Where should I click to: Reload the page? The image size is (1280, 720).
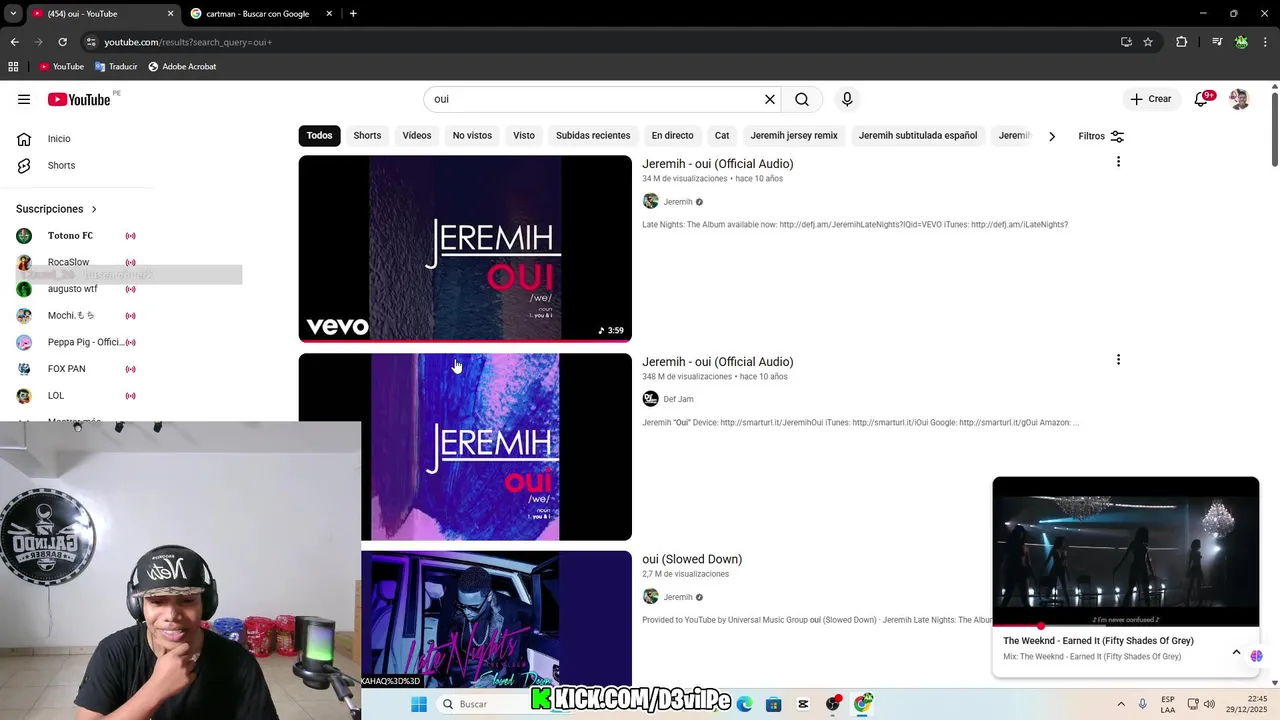pos(62,42)
